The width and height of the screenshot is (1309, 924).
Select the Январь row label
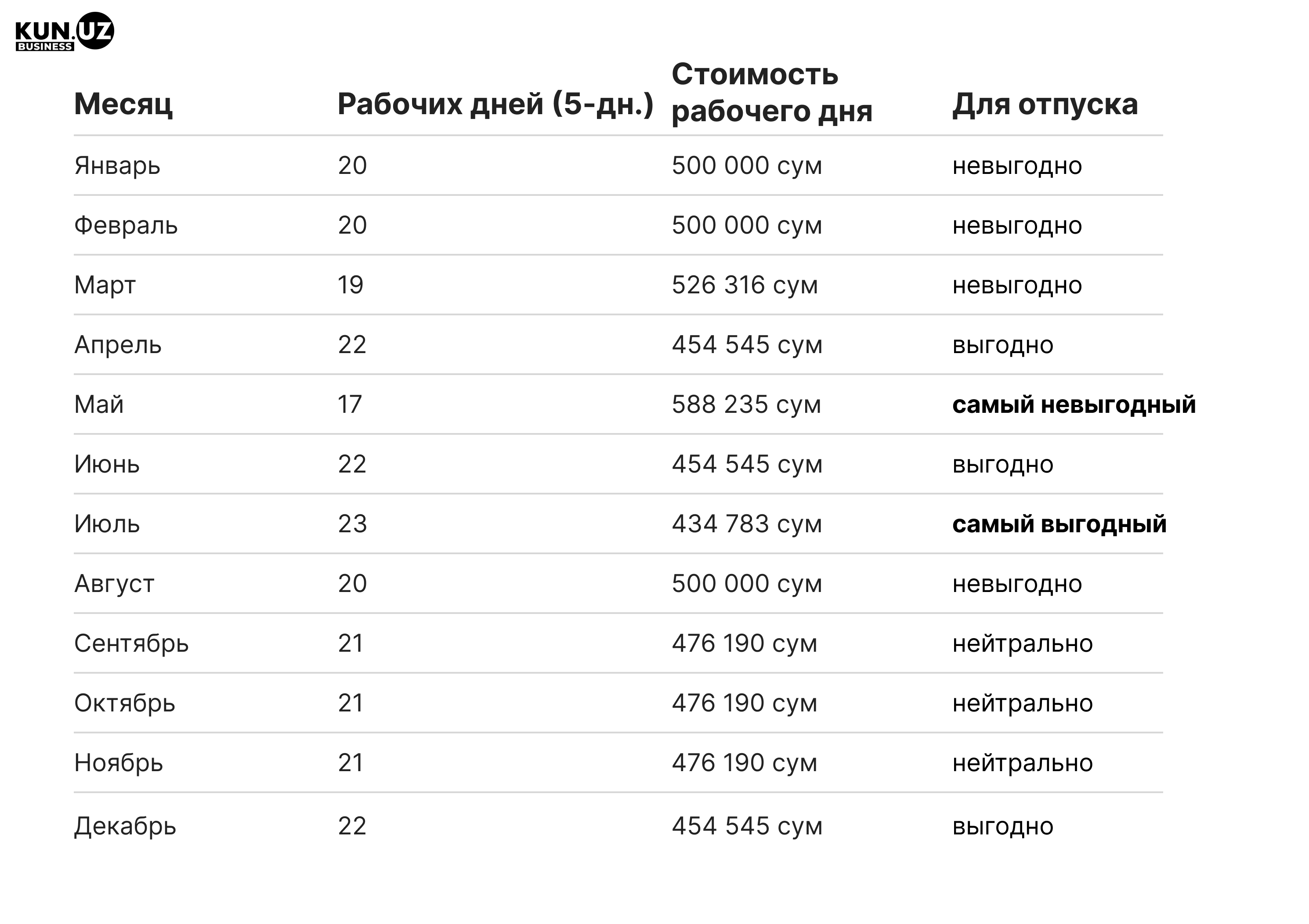coord(117,166)
